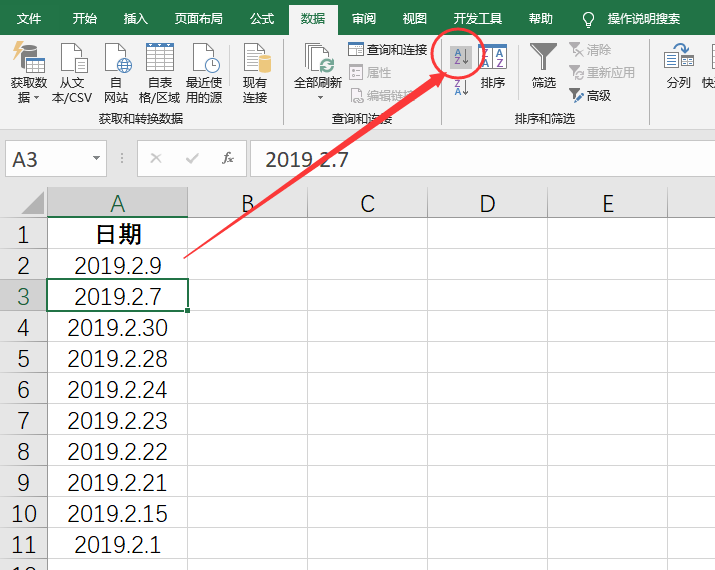
Task: Select column C header
Action: (x=368, y=202)
